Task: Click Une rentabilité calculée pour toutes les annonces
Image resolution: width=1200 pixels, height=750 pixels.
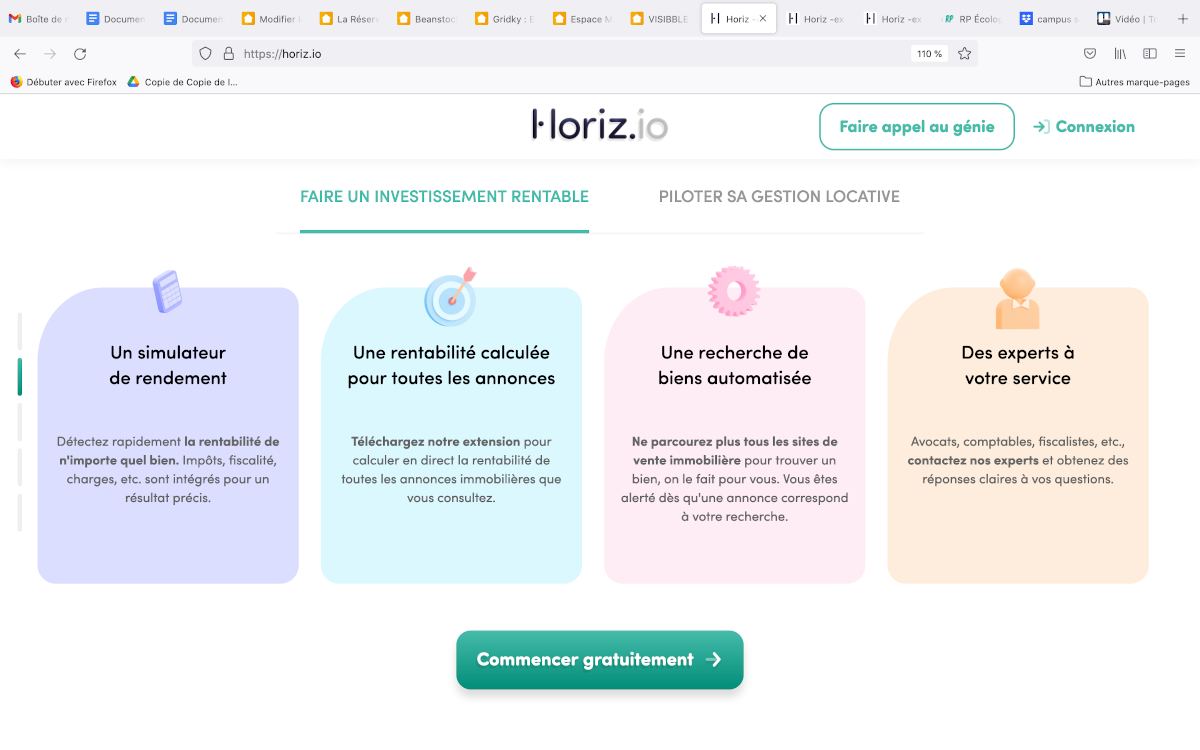Action: pyautogui.click(x=451, y=365)
